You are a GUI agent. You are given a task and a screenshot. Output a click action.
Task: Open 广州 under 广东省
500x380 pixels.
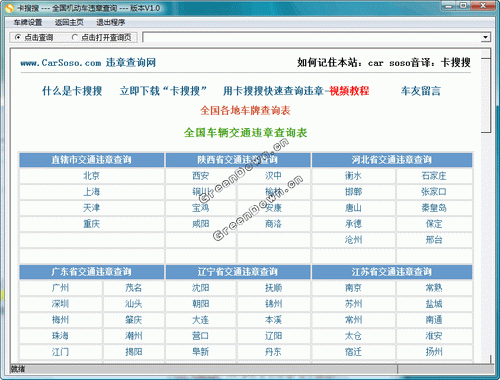pos(60,288)
